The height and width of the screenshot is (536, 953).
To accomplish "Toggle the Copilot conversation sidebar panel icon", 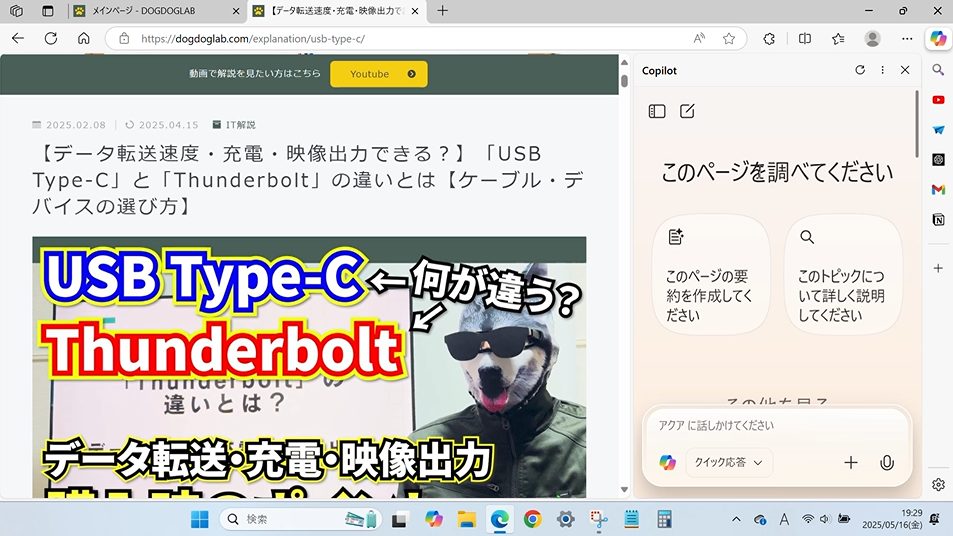I will (x=657, y=111).
